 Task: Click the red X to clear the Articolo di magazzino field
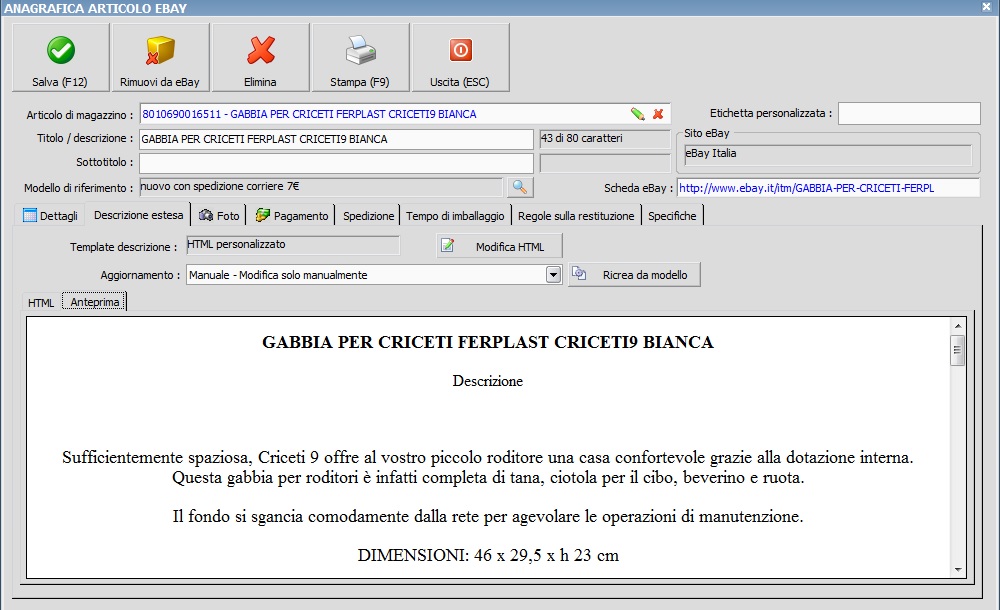tap(658, 114)
